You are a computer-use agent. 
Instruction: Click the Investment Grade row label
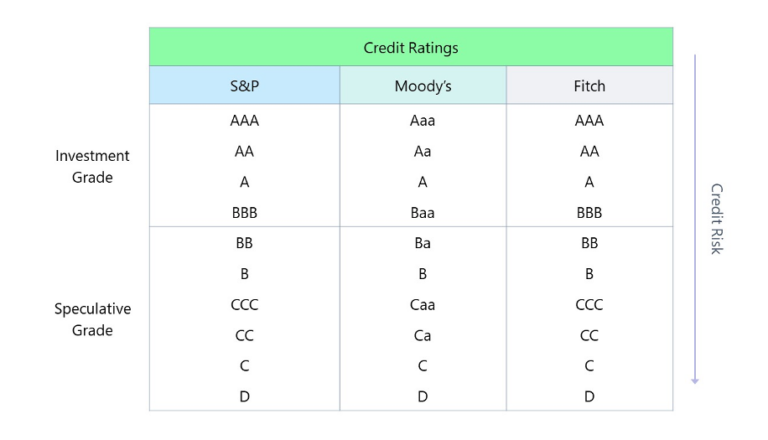coord(92,167)
